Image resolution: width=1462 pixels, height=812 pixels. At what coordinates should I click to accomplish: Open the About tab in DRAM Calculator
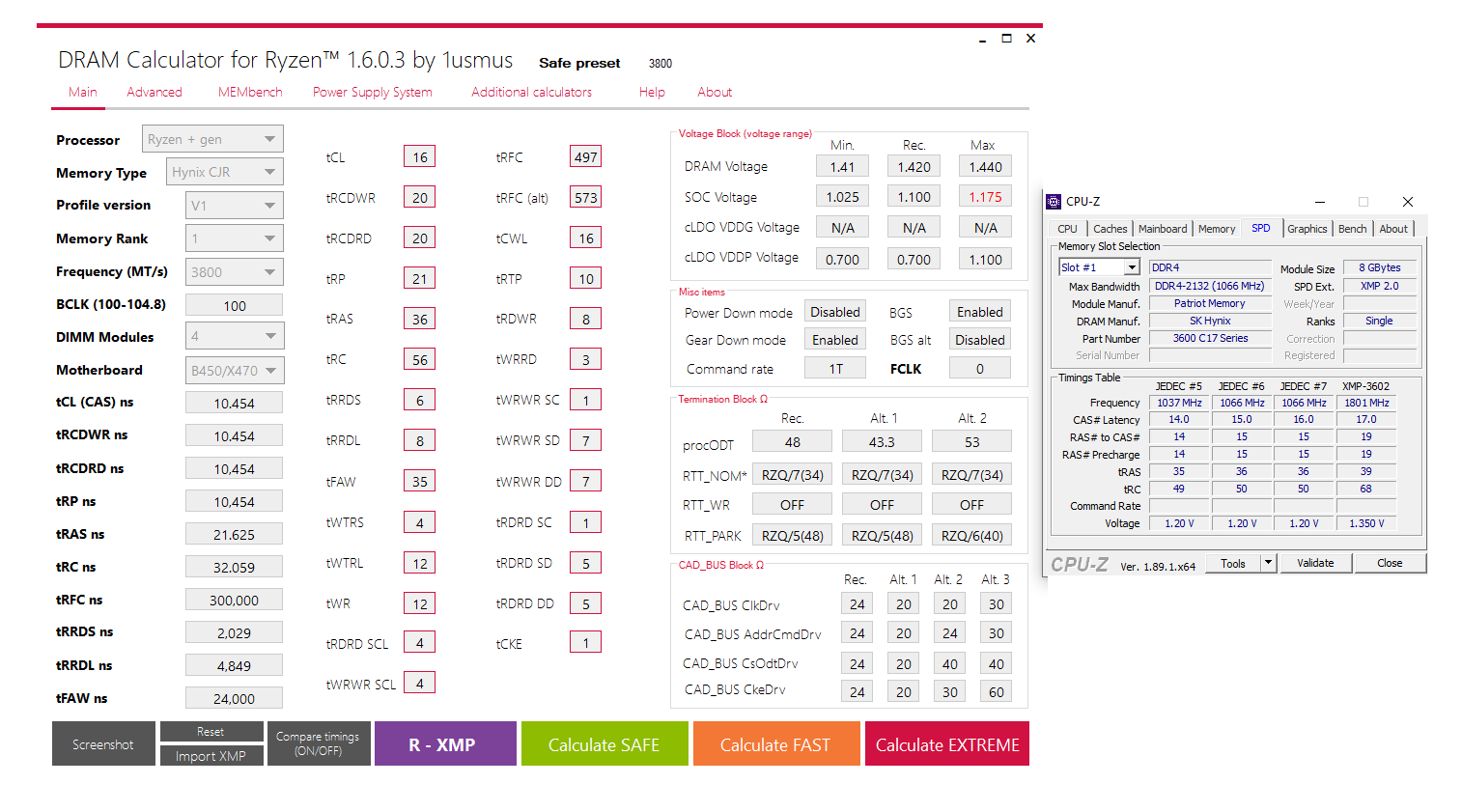(x=715, y=92)
